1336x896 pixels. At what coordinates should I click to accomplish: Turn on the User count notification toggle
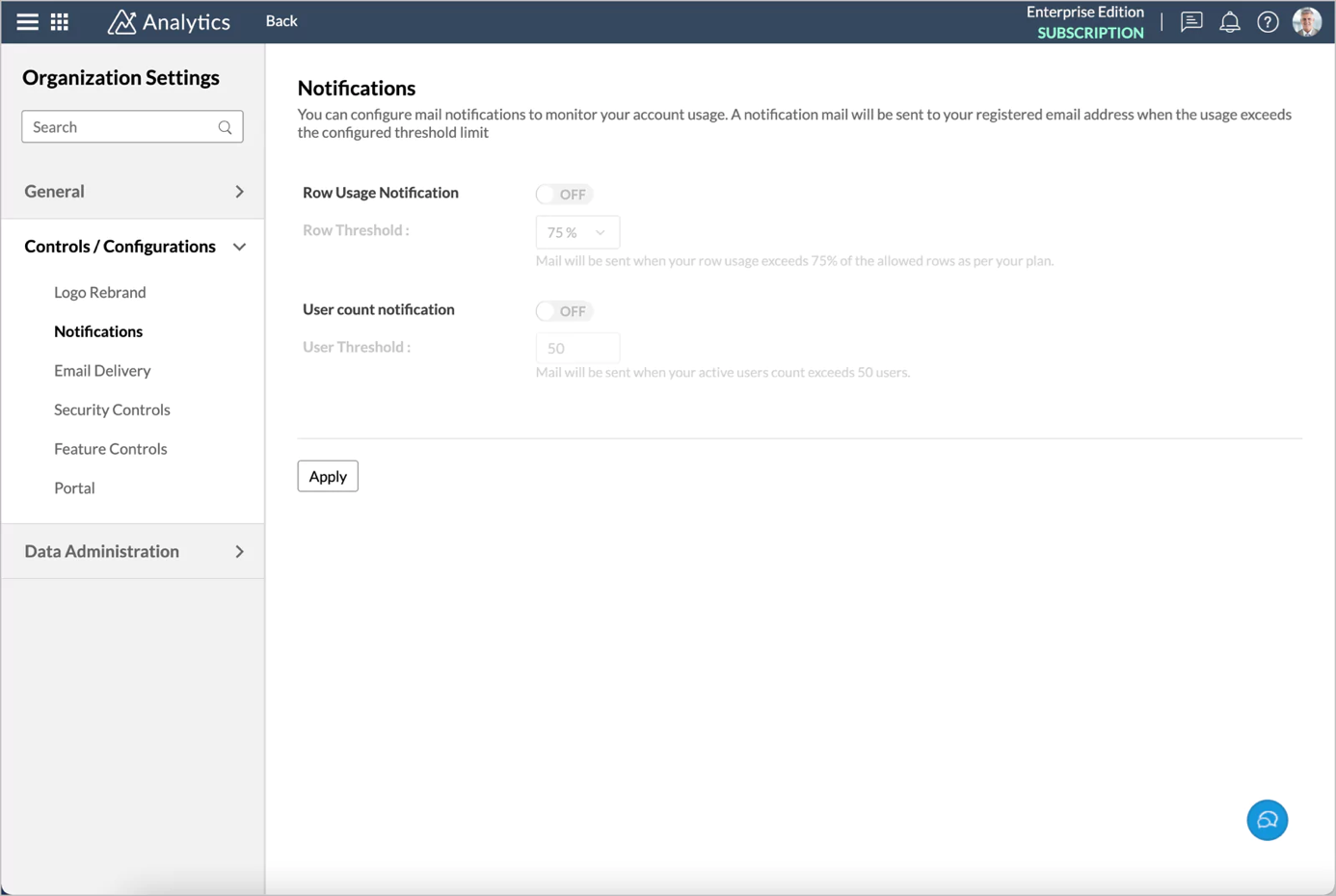(x=564, y=311)
